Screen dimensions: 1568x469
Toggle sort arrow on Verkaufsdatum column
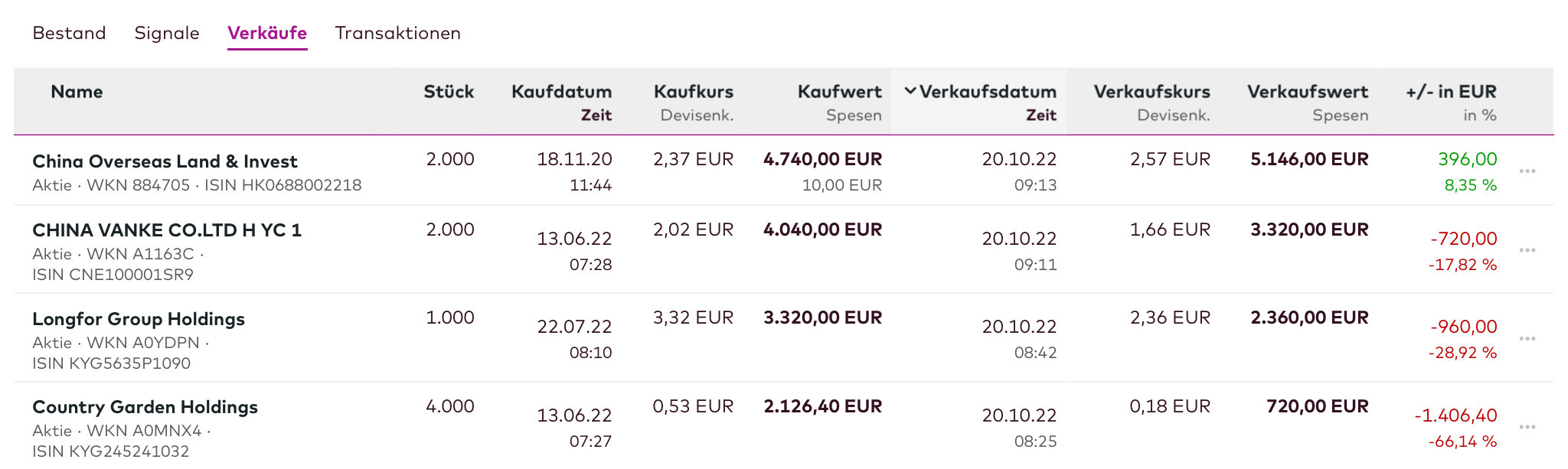tap(910, 92)
